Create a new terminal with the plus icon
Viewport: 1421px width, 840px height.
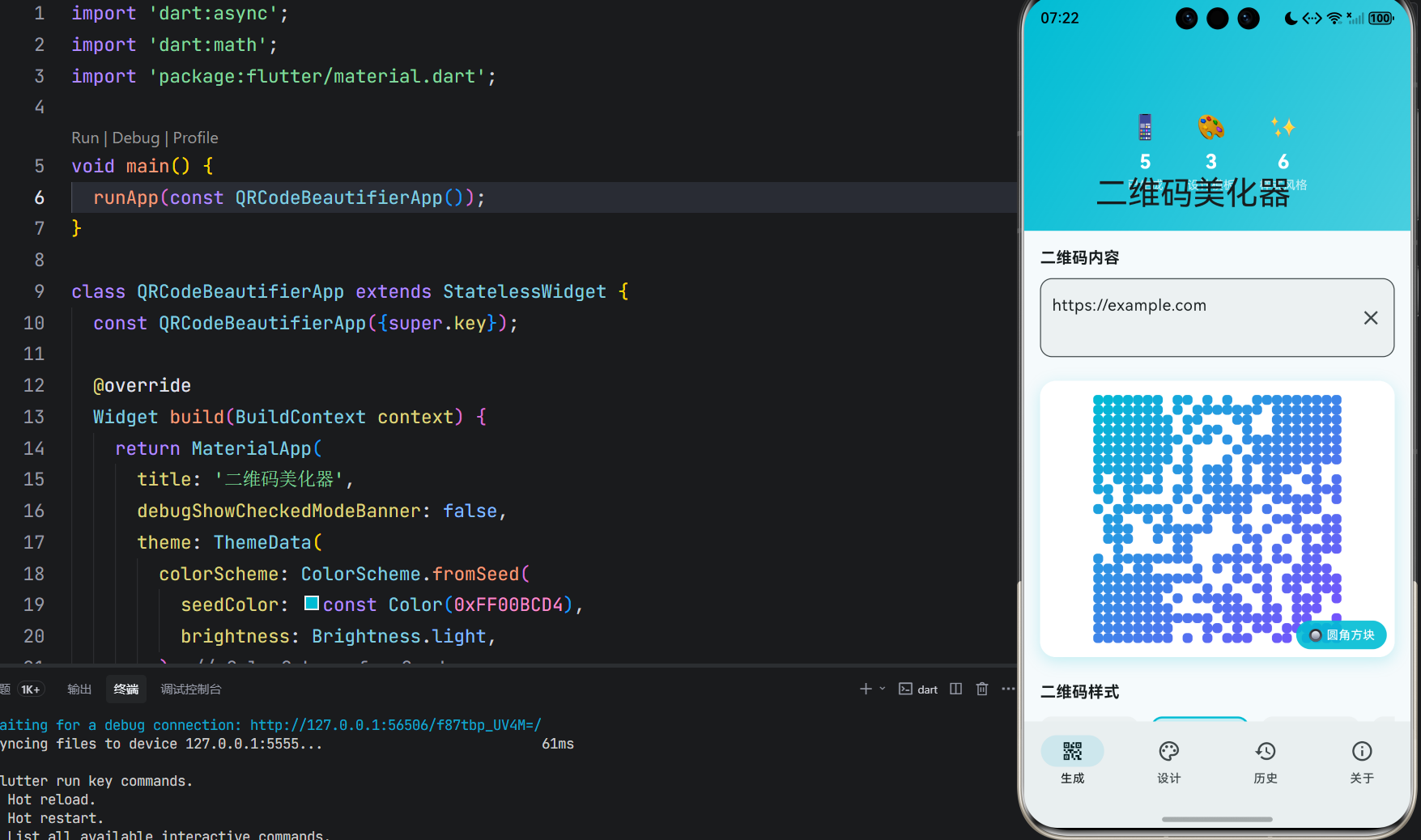(866, 689)
